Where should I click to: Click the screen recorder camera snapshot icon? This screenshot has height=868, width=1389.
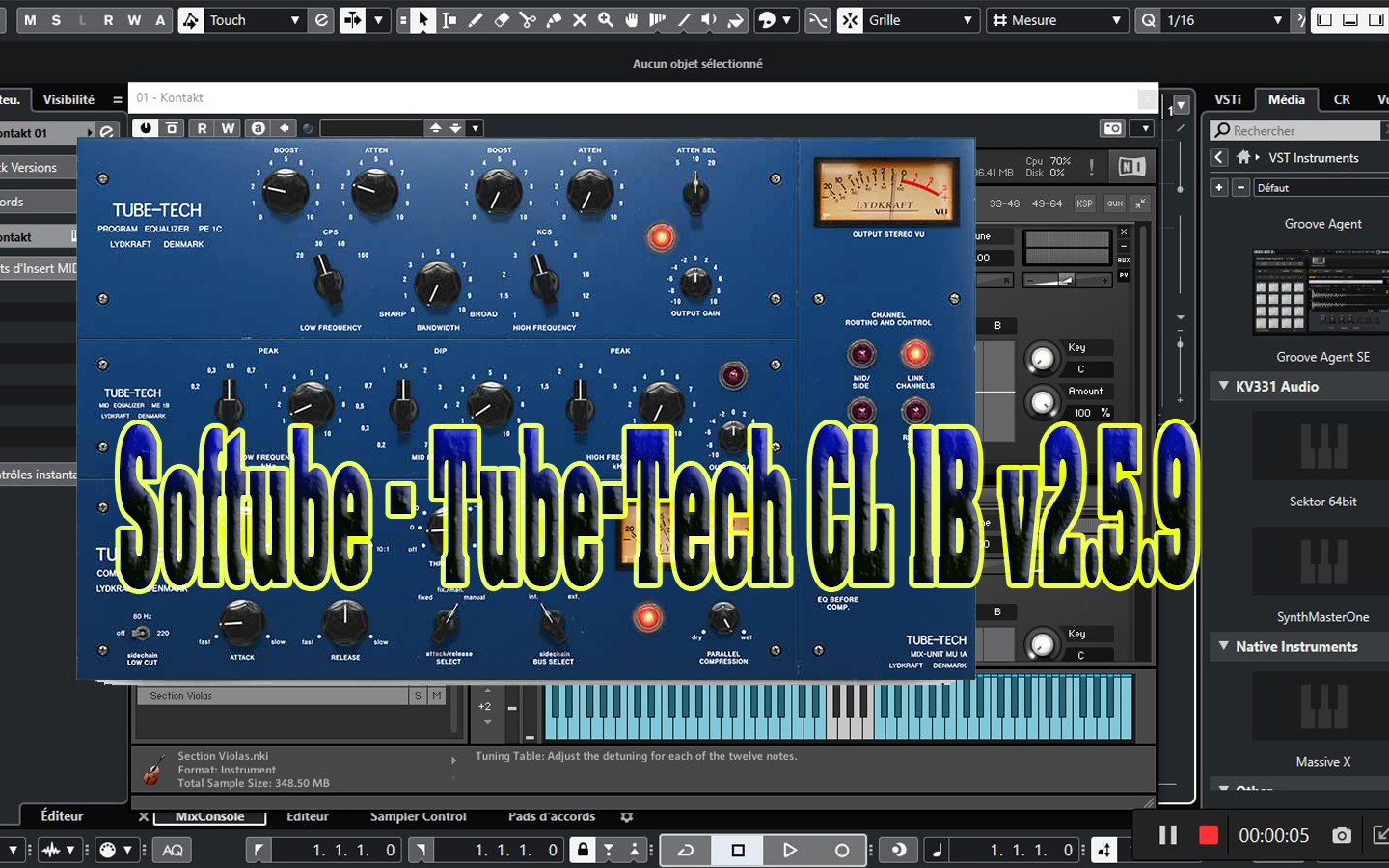(1342, 835)
